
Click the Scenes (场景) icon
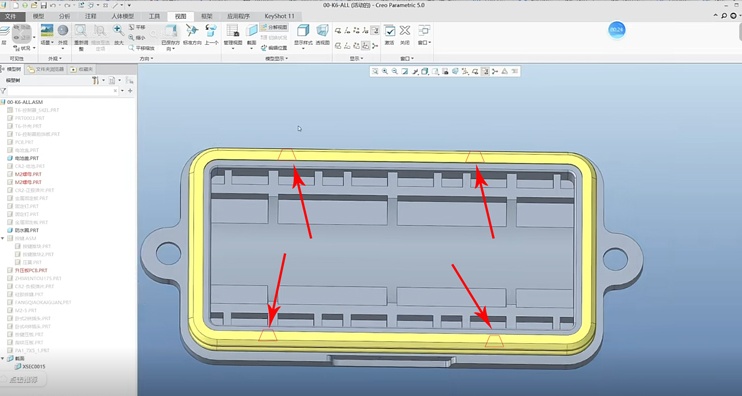pos(47,31)
